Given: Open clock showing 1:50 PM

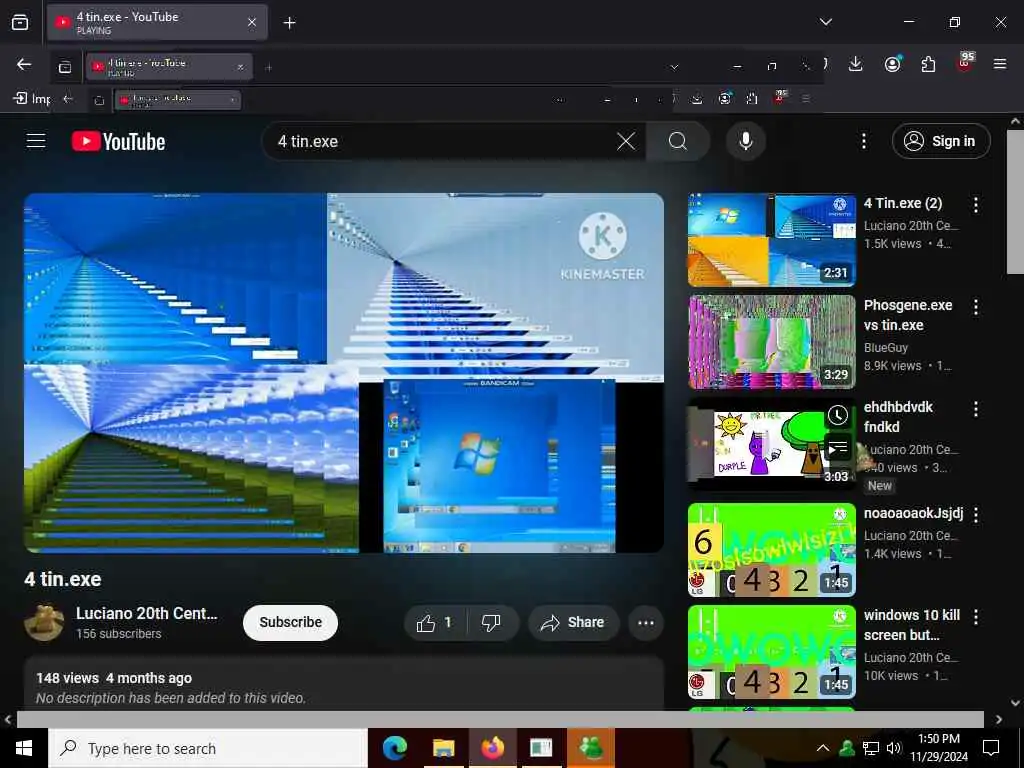Looking at the screenshot, I should coord(939,748).
